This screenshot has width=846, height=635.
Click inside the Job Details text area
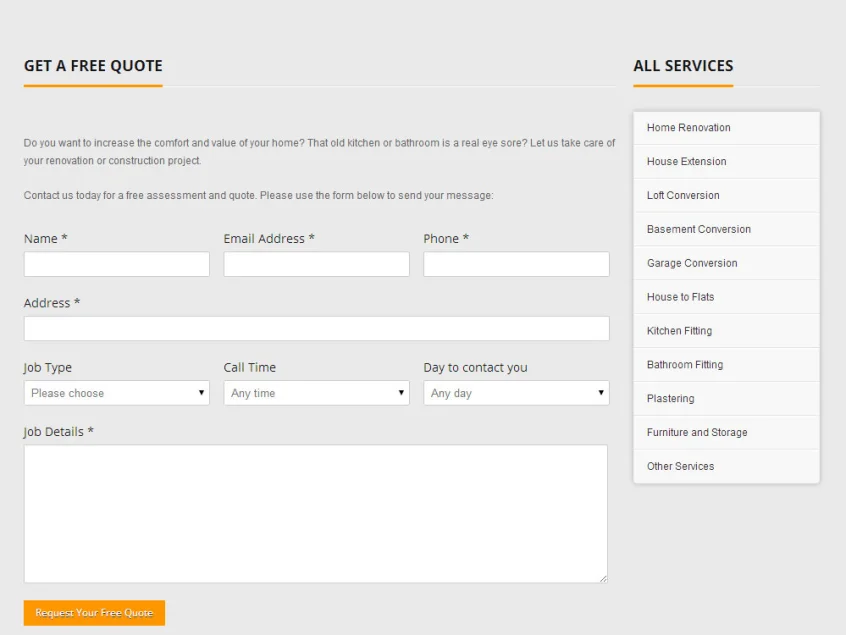point(316,514)
